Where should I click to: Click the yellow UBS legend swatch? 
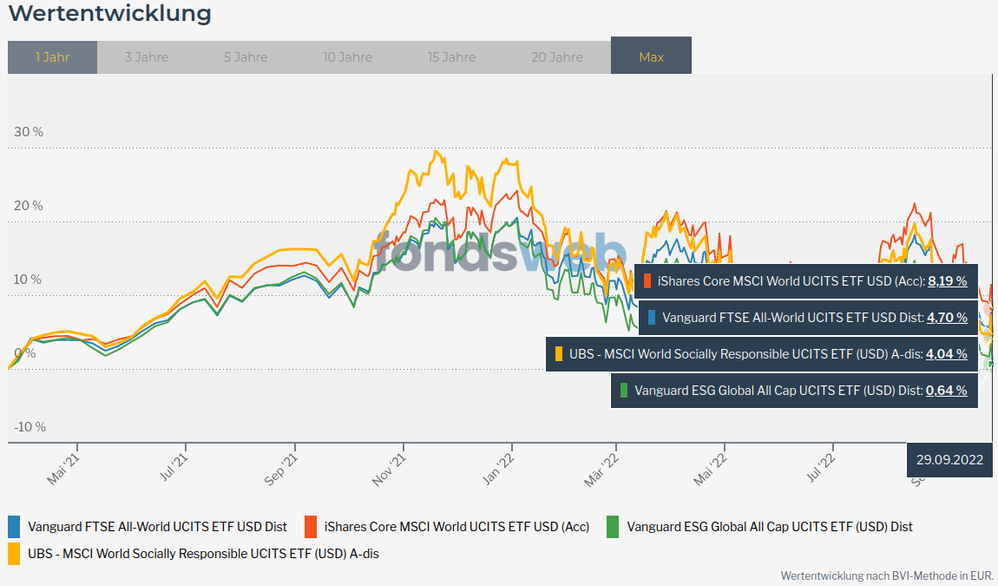click(14, 552)
